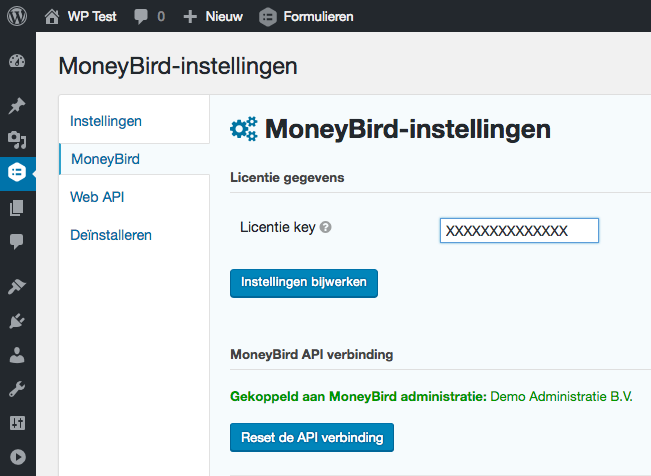
Task: Open Tools via the wrench icon
Action: tap(17, 388)
